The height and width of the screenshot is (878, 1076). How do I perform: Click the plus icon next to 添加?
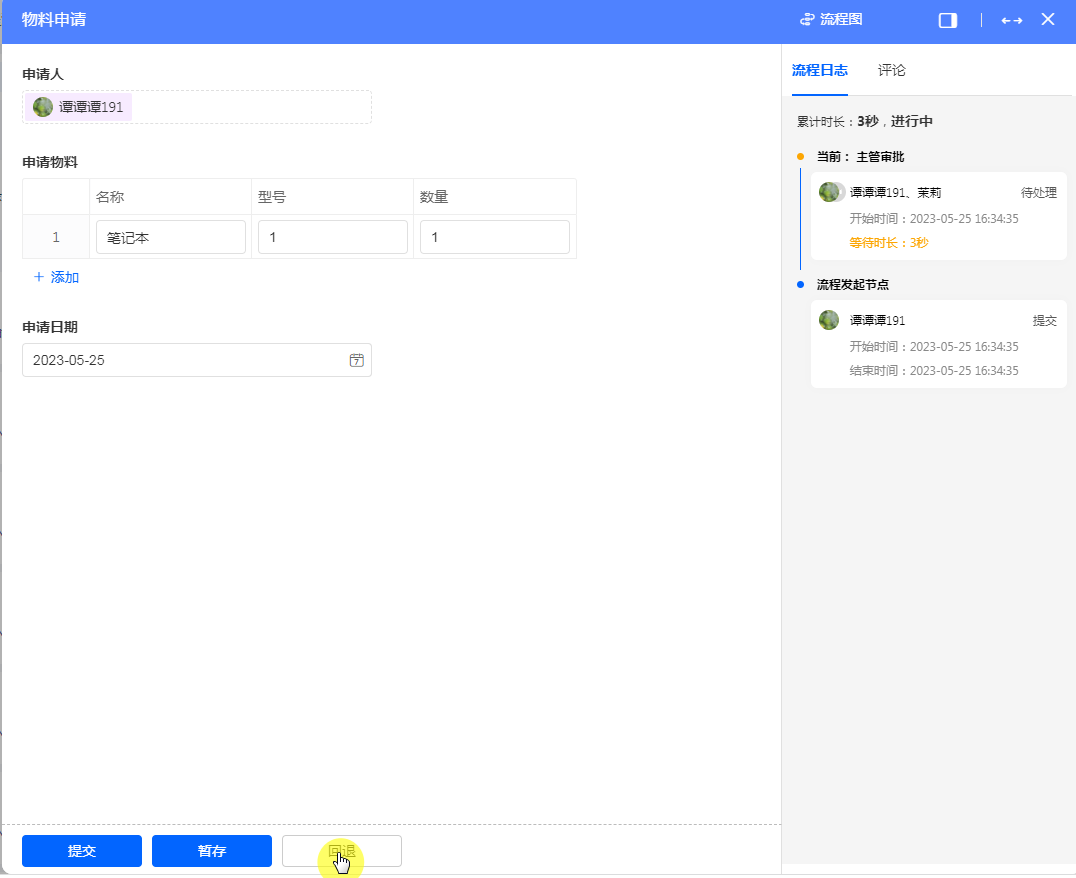(x=39, y=277)
